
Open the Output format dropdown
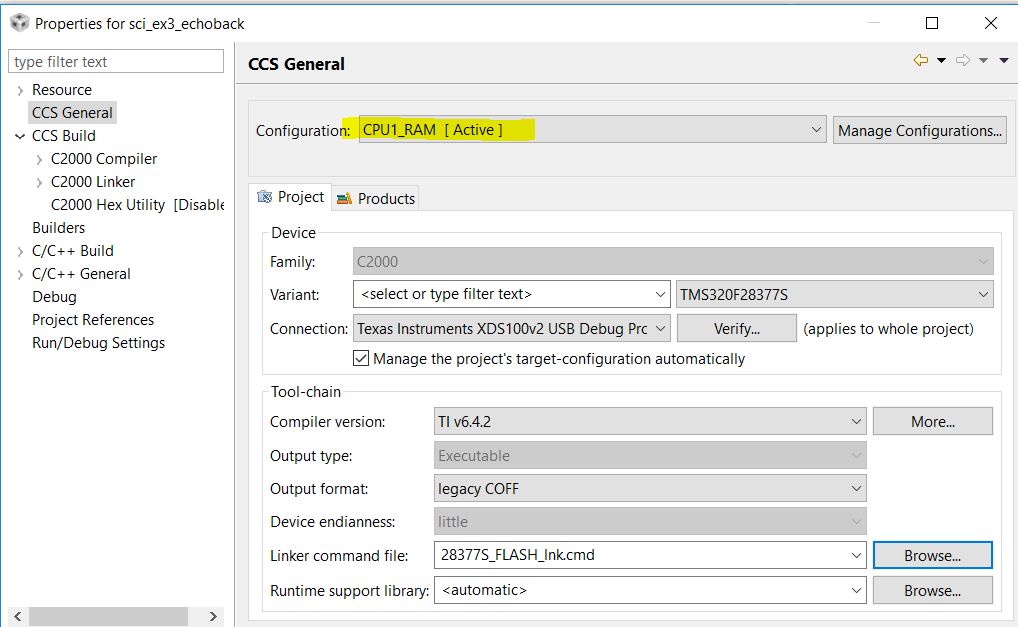[856, 487]
